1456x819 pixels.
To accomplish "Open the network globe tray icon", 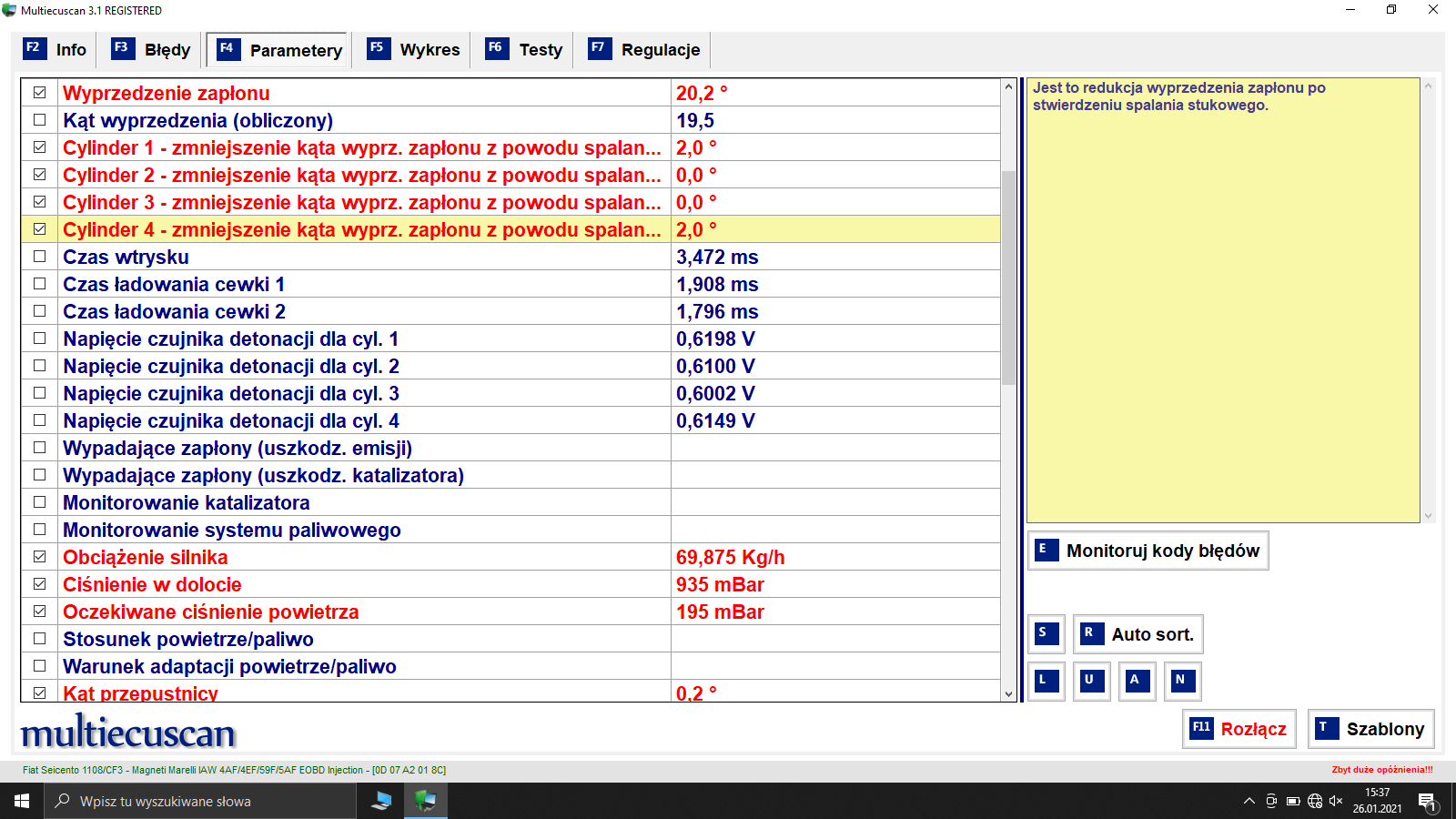I will (1315, 802).
